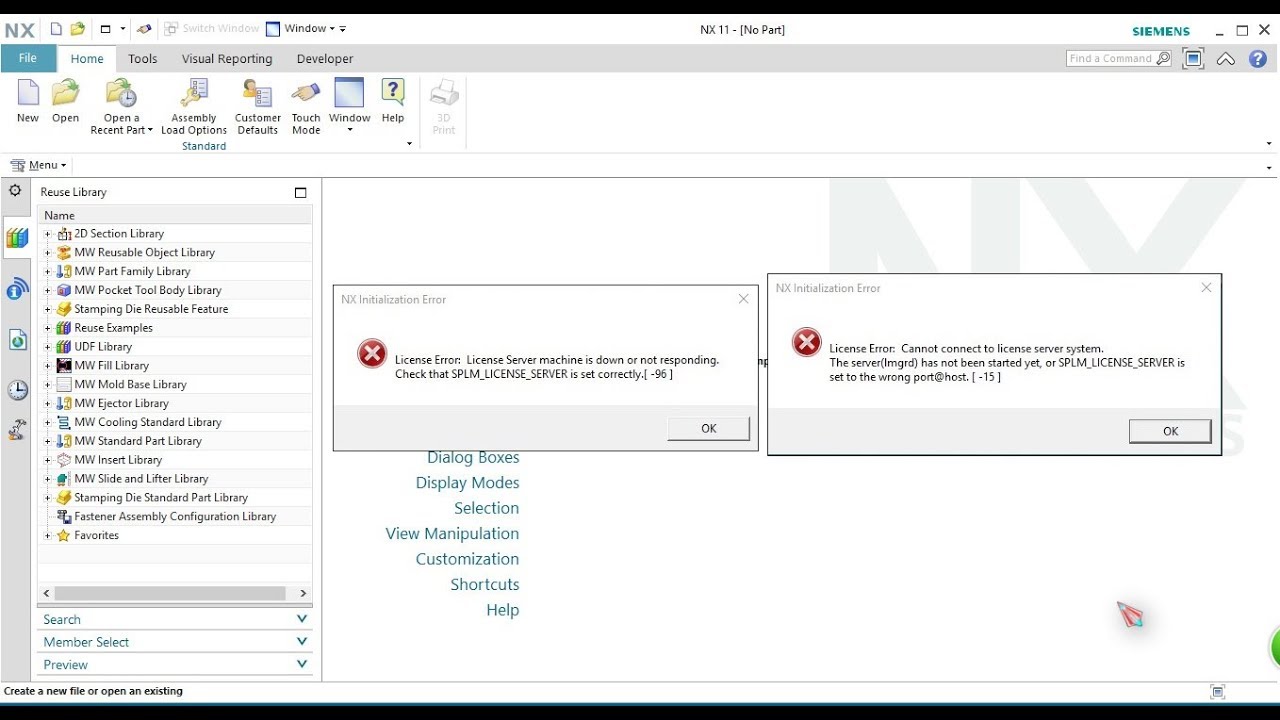Select Stamping Die Reusable Feature
This screenshot has width=1280, height=720.
click(x=151, y=310)
